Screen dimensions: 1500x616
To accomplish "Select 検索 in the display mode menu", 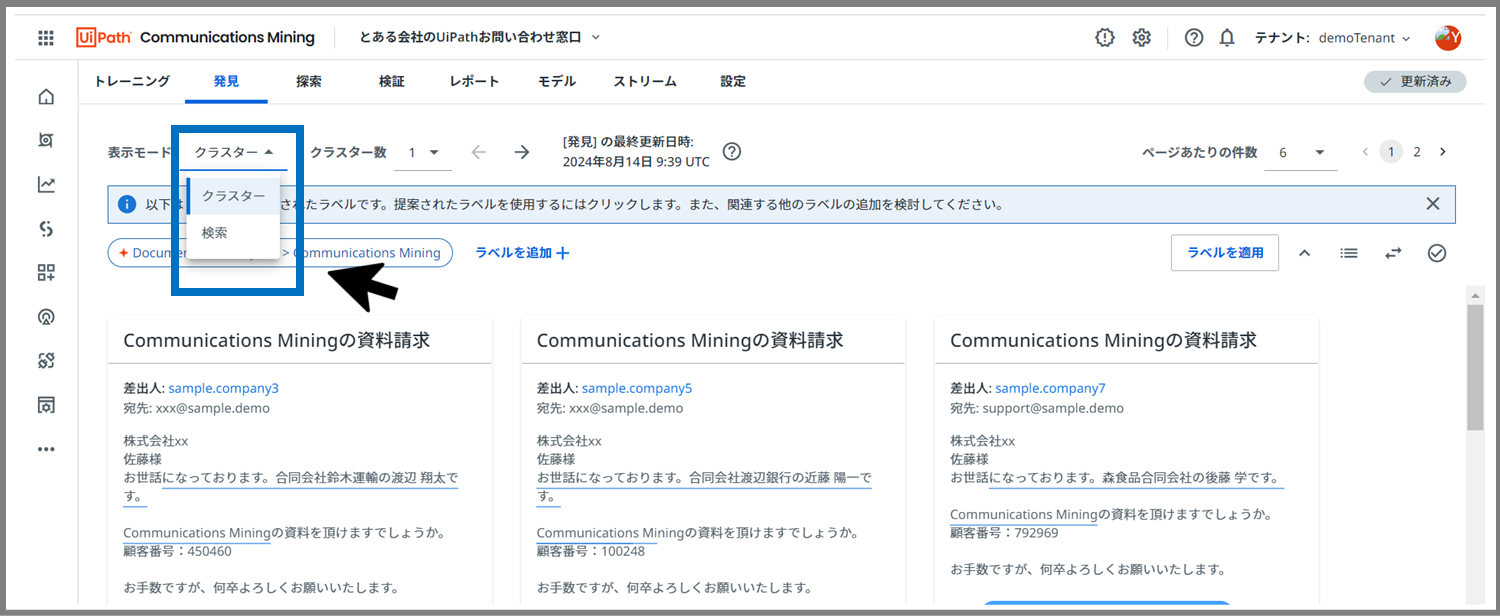I will click(x=233, y=232).
